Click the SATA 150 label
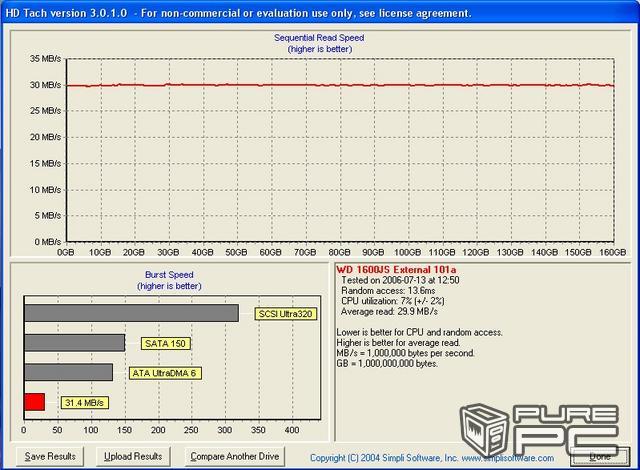The height and width of the screenshot is (470, 640). (x=165, y=344)
